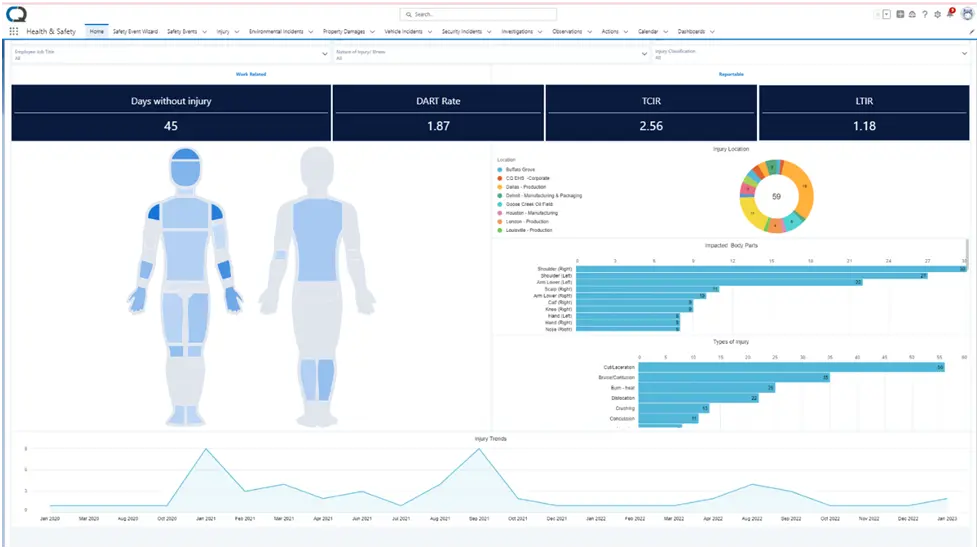Toggle the Work Related filter link

click(251, 74)
